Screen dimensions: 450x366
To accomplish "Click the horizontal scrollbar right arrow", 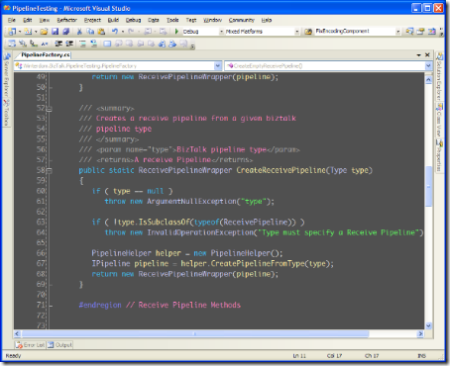I will 420,333.
